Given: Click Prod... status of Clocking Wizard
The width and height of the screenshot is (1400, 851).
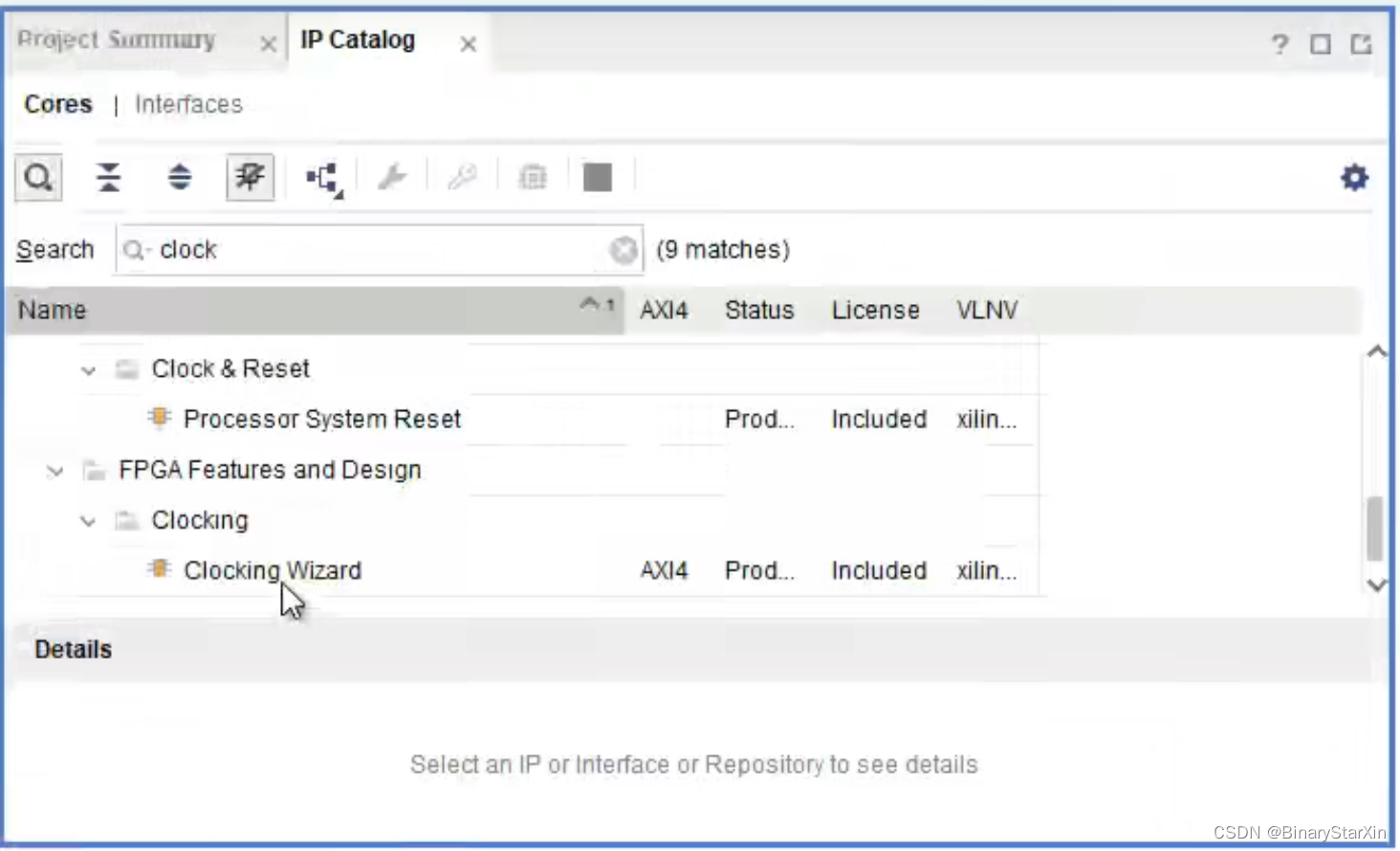Looking at the screenshot, I should tap(759, 571).
